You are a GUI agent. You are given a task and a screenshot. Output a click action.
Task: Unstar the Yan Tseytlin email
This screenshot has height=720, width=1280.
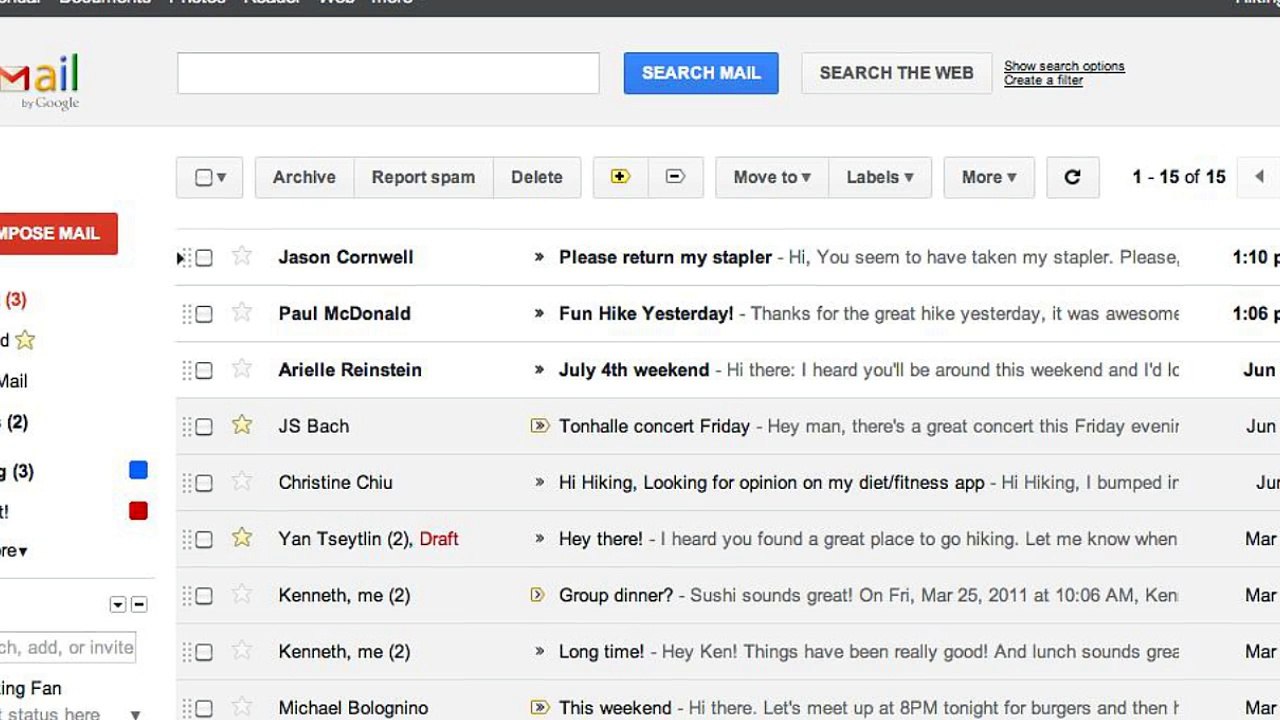coord(242,538)
